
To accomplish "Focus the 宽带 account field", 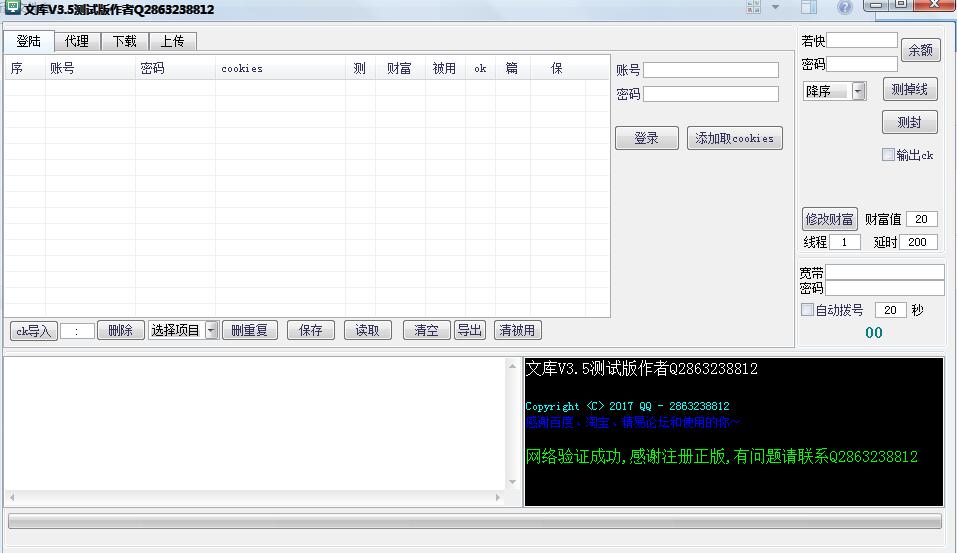I will coord(885,272).
